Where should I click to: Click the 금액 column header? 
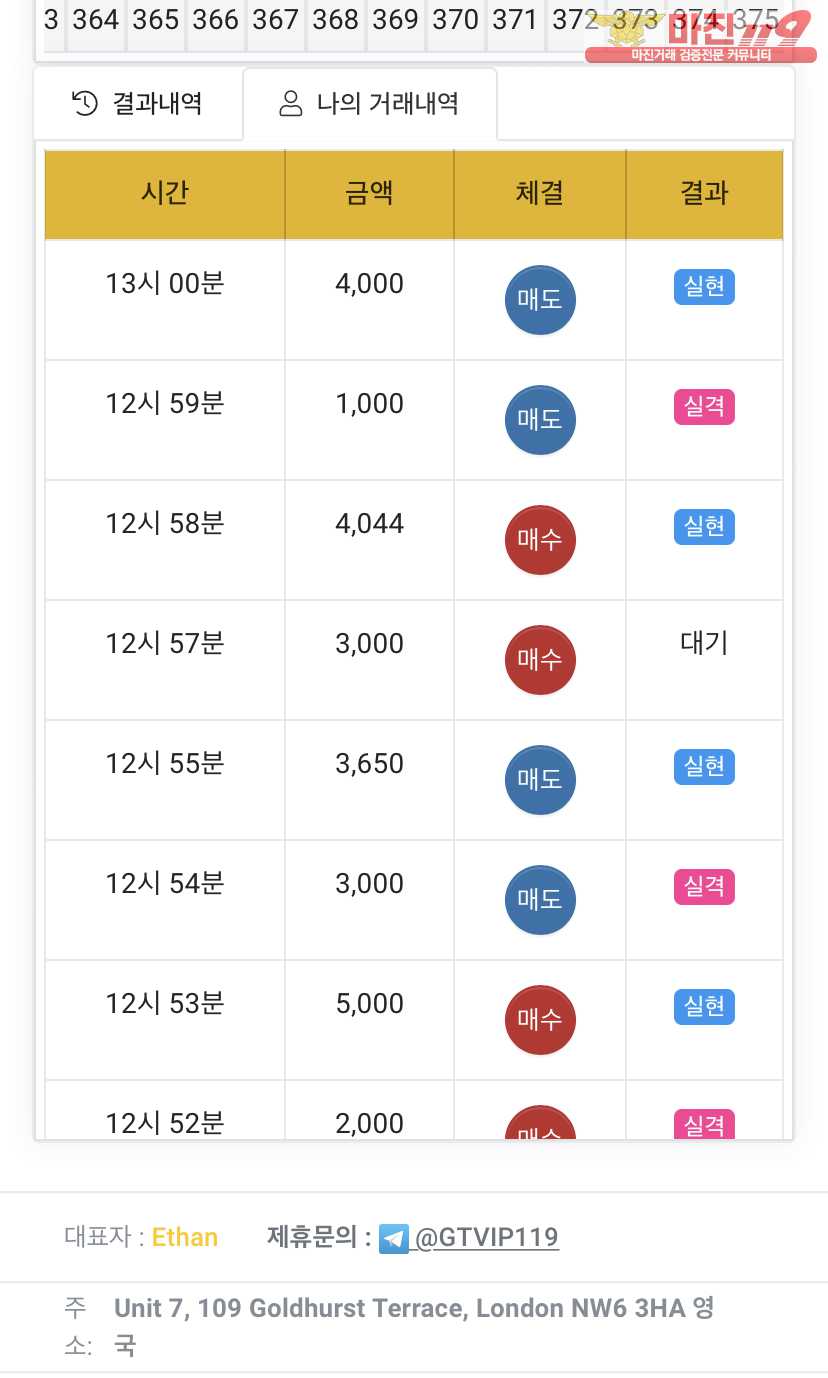[369, 194]
